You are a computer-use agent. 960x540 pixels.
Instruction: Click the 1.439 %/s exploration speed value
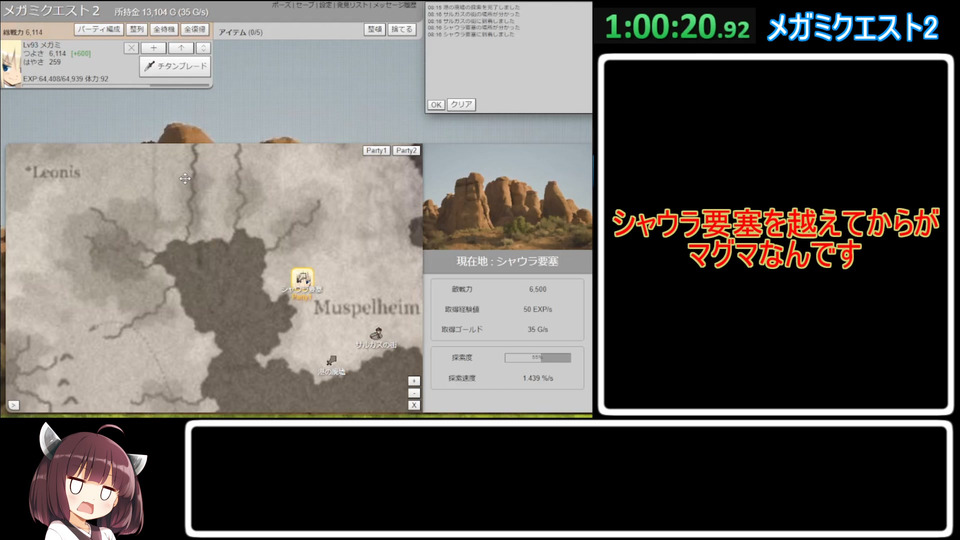tap(538, 378)
